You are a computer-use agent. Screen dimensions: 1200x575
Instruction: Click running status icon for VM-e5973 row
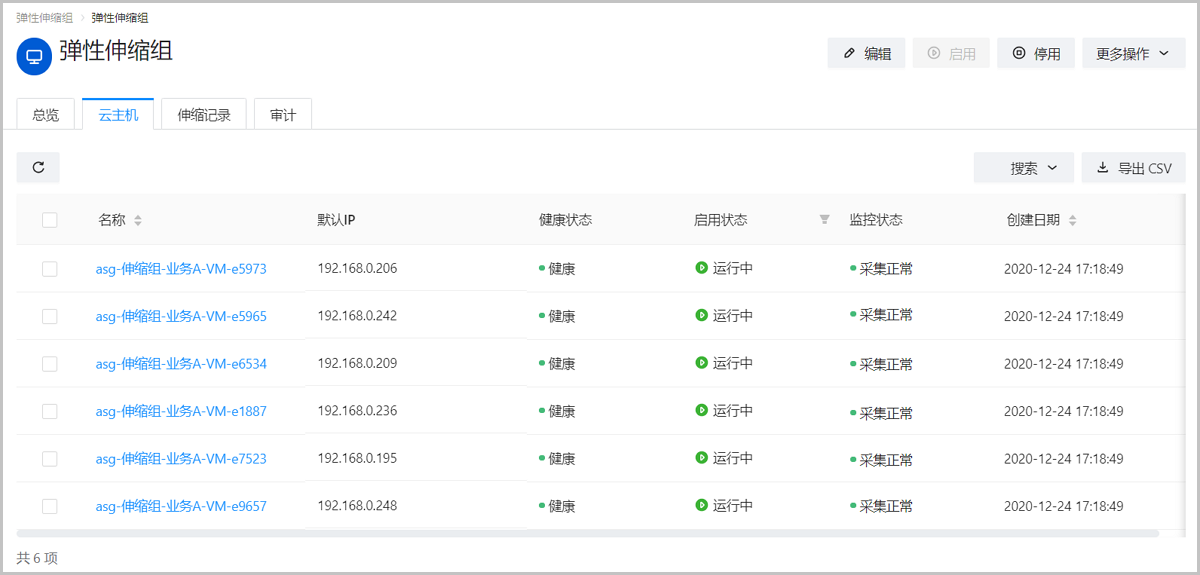[701, 268]
